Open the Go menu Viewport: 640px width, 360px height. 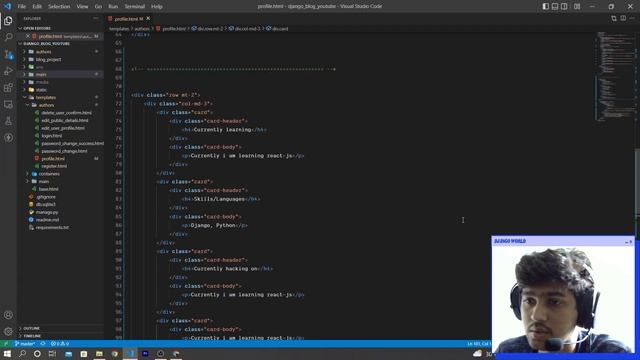tap(98, 6)
